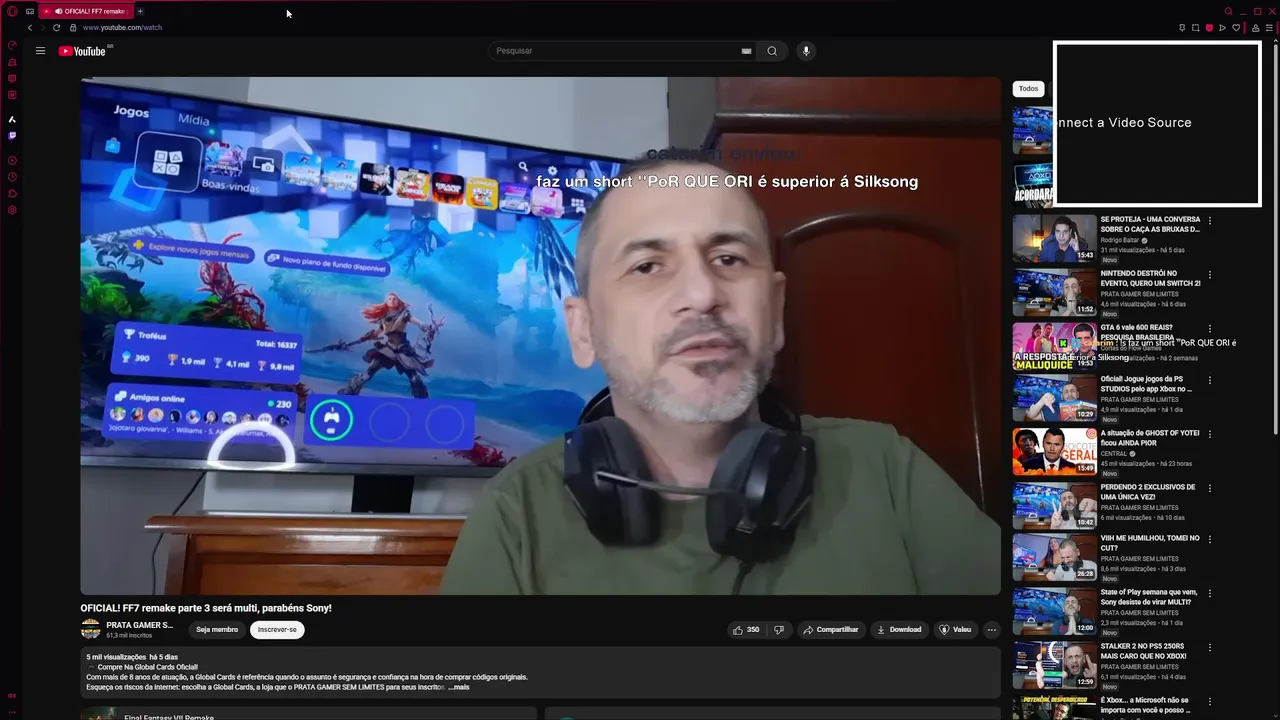Image resolution: width=1280 pixels, height=720 pixels.
Task: Click the search magnifier button
Action: (772, 51)
